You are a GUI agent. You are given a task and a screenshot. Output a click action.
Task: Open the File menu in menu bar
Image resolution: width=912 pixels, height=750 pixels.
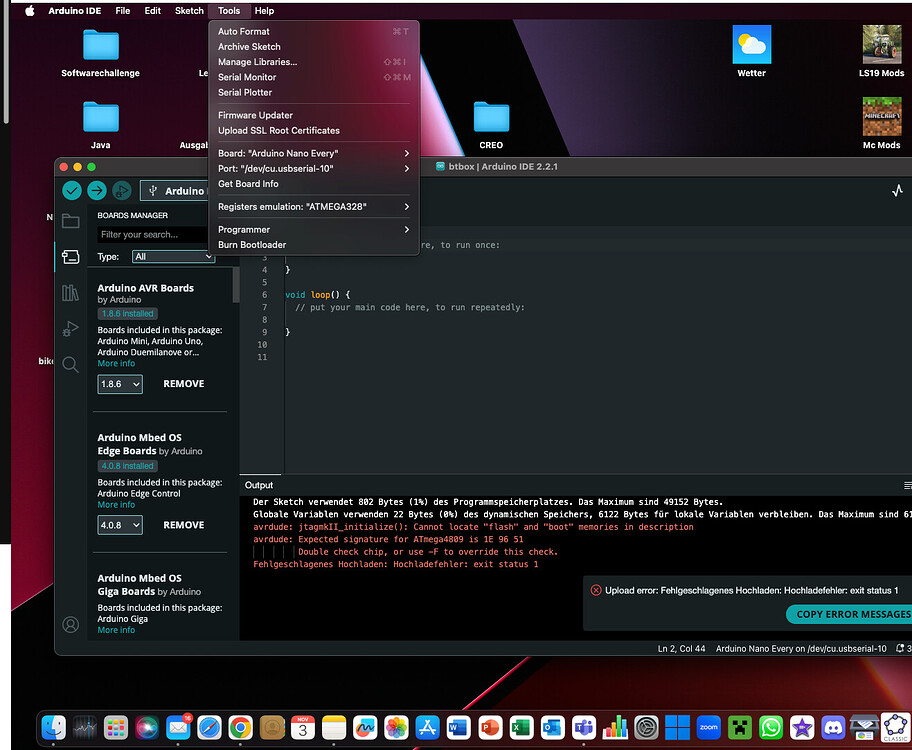click(x=122, y=10)
